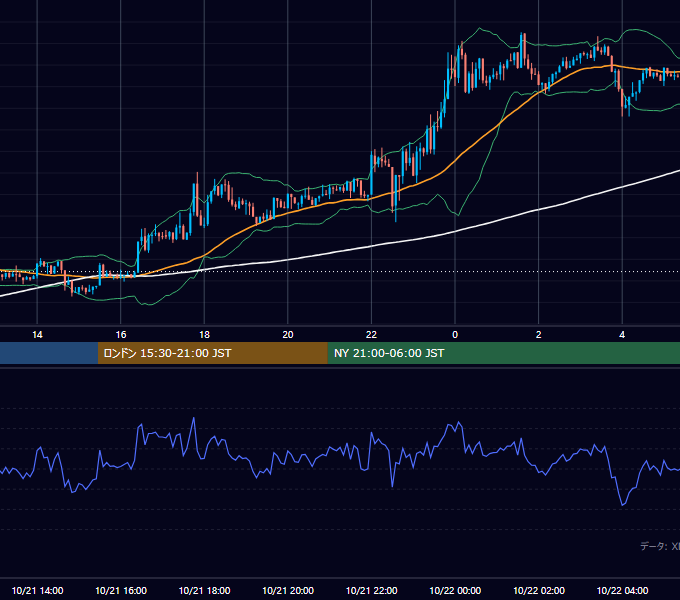
Task: Click the '20' hour label on price chart
Action: (288, 335)
